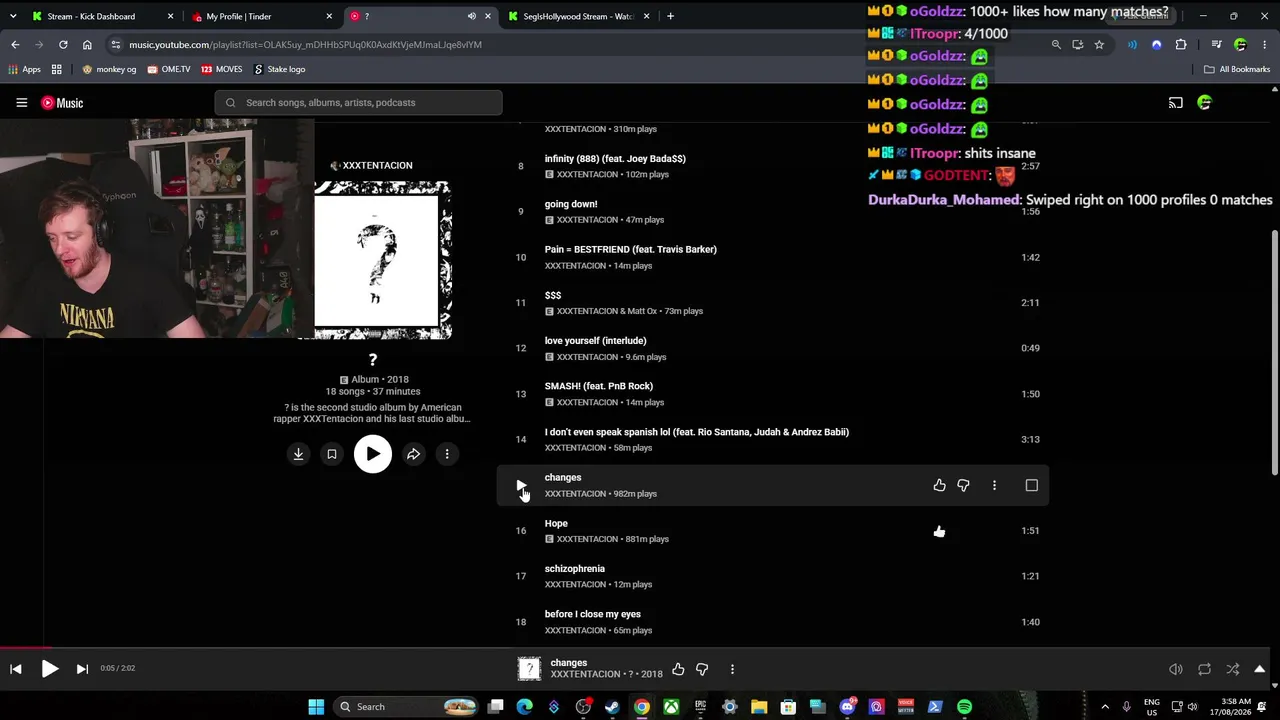The width and height of the screenshot is (1280, 720).
Task: Switch to the Stream - Kick Dashboard tab
Action: [x=102, y=16]
